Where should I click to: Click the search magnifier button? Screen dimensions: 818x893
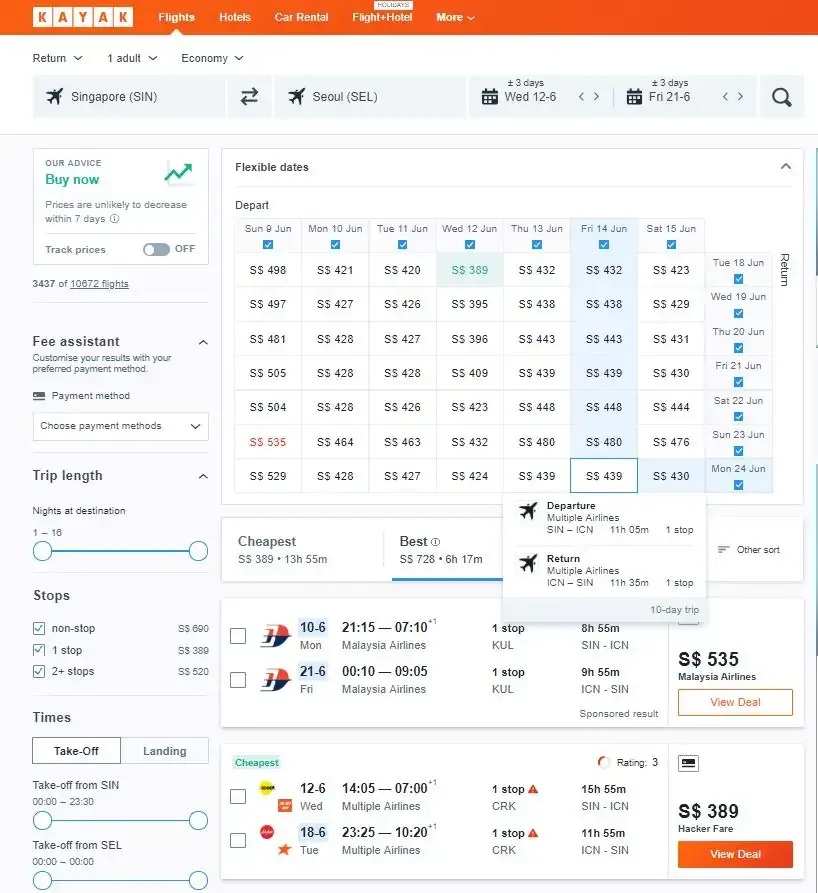click(782, 97)
